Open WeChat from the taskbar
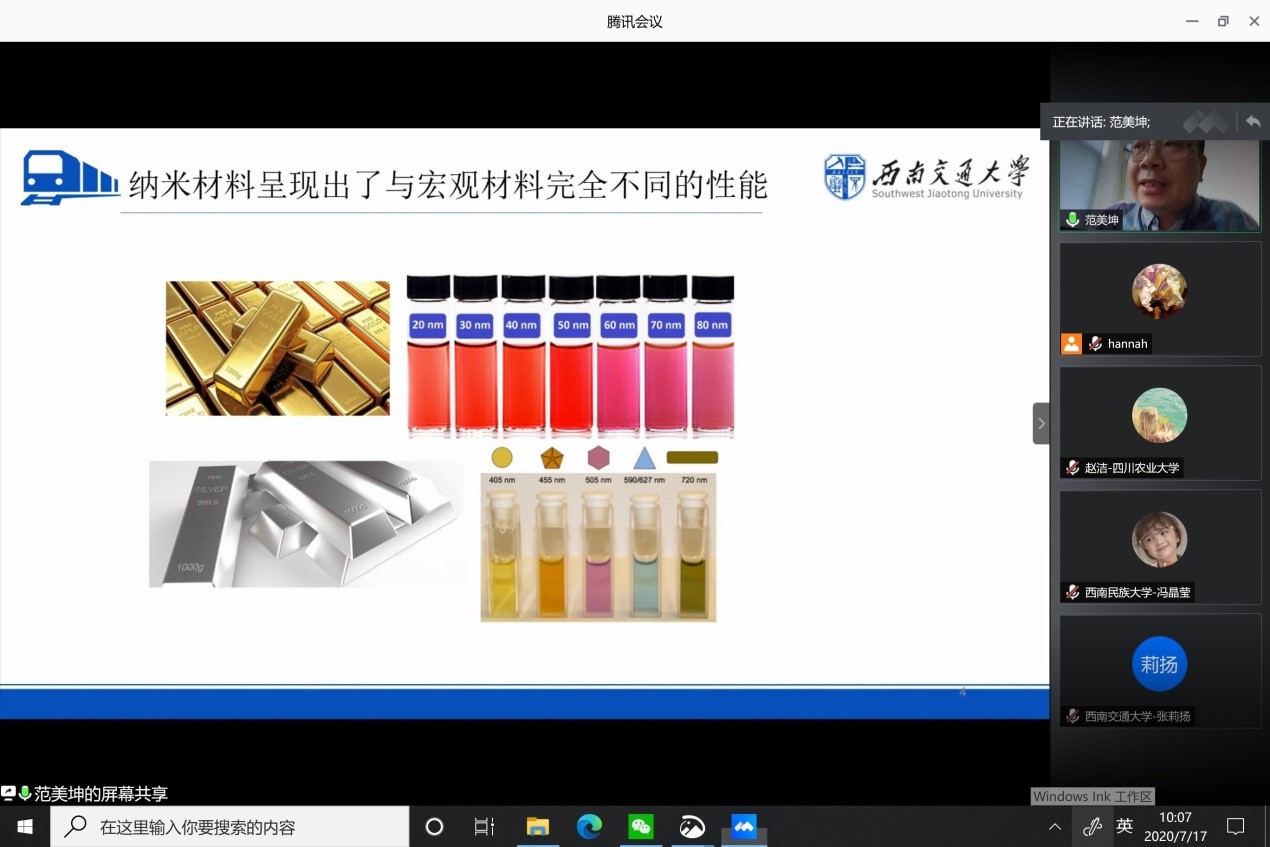Image resolution: width=1270 pixels, height=847 pixels. (641, 826)
